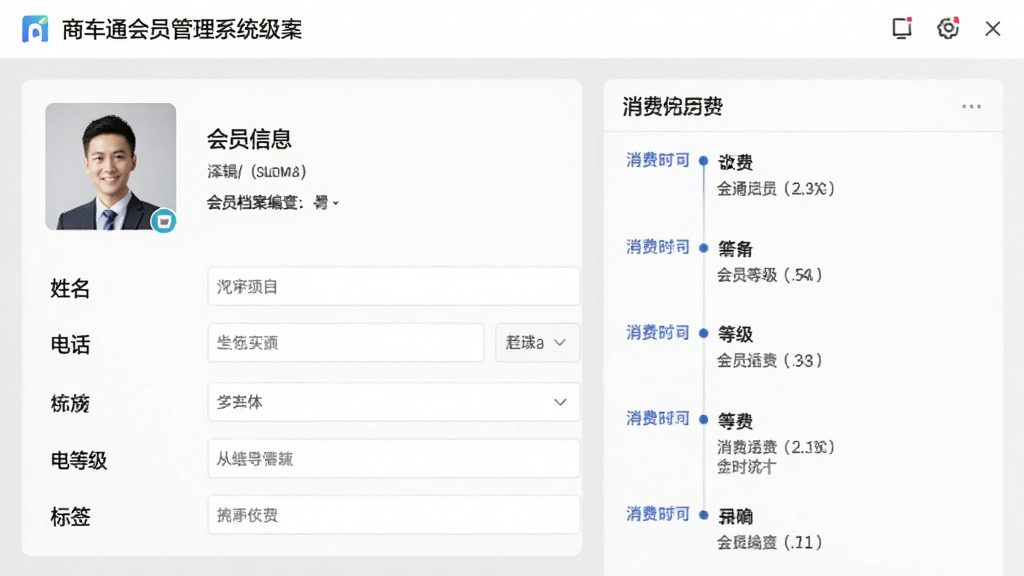Click the camera badge on member photo
Image resolution: width=1024 pixels, height=576 pixels.
click(163, 221)
